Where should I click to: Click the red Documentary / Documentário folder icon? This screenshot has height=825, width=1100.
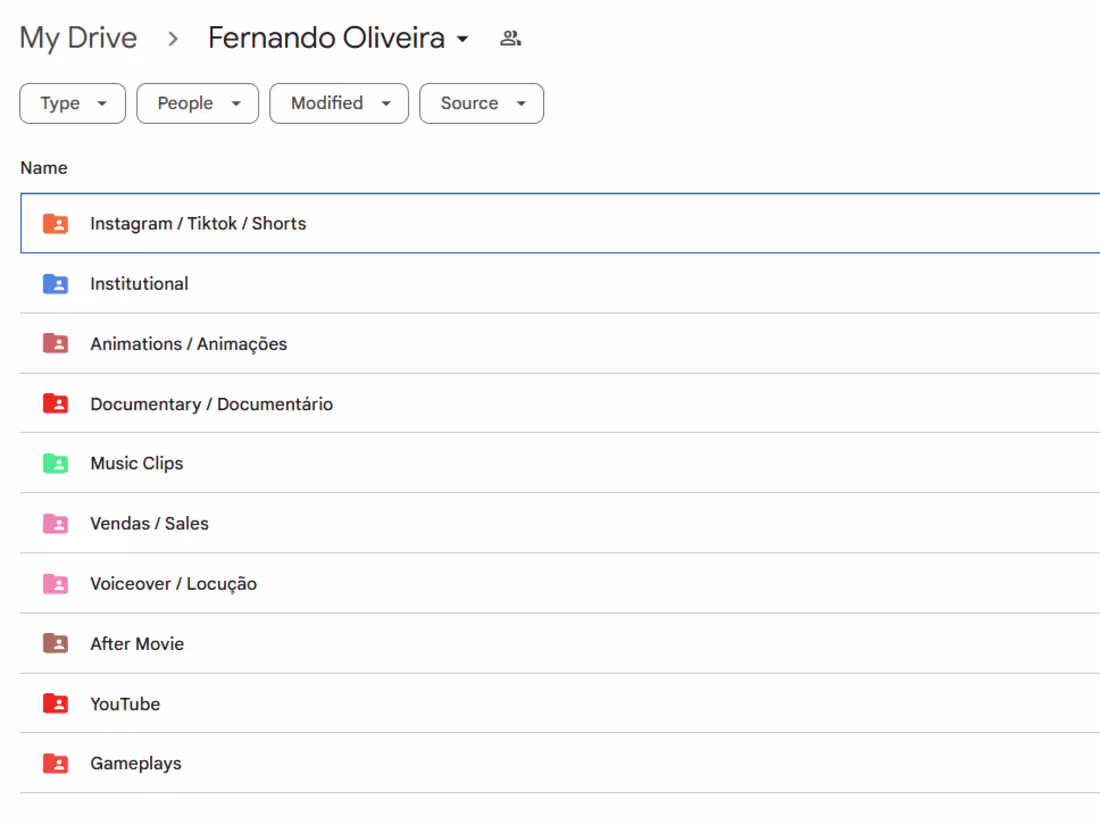tap(55, 404)
